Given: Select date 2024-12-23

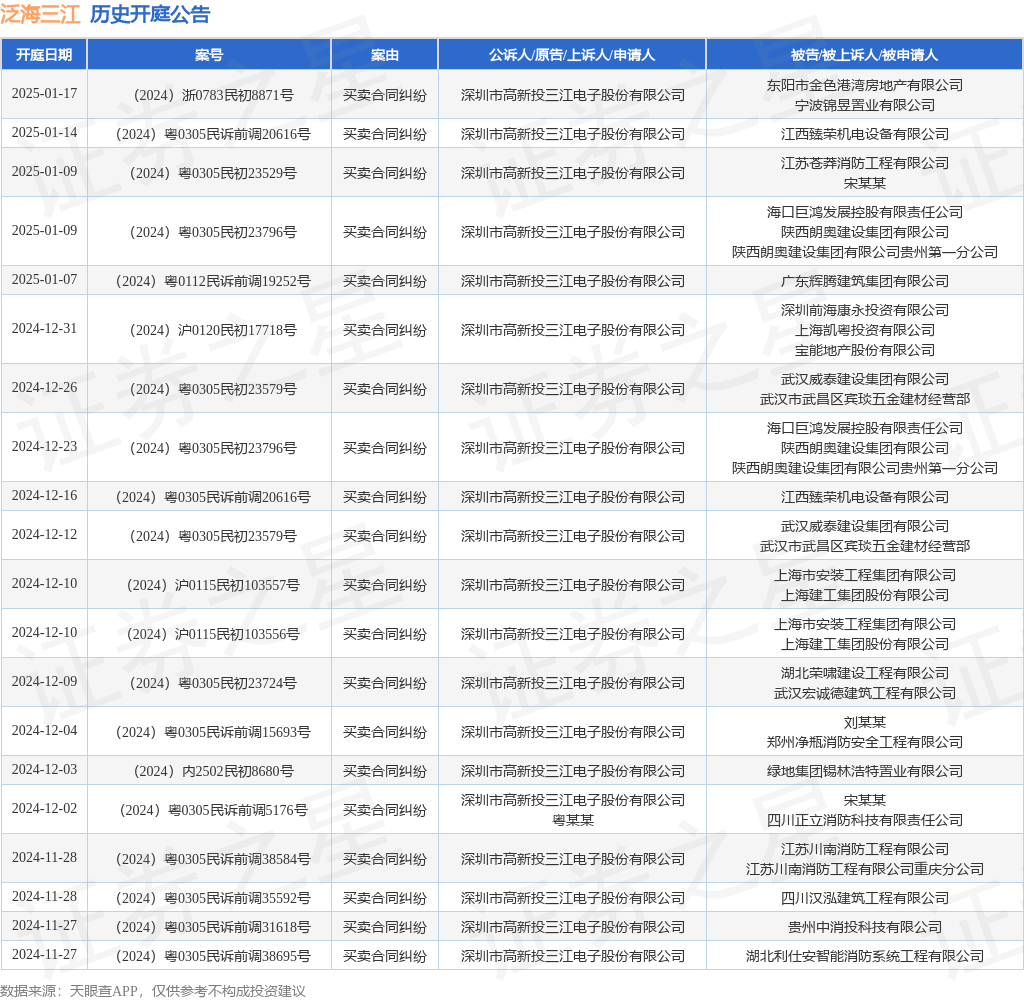Looking at the screenshot, I should [44, 446].
